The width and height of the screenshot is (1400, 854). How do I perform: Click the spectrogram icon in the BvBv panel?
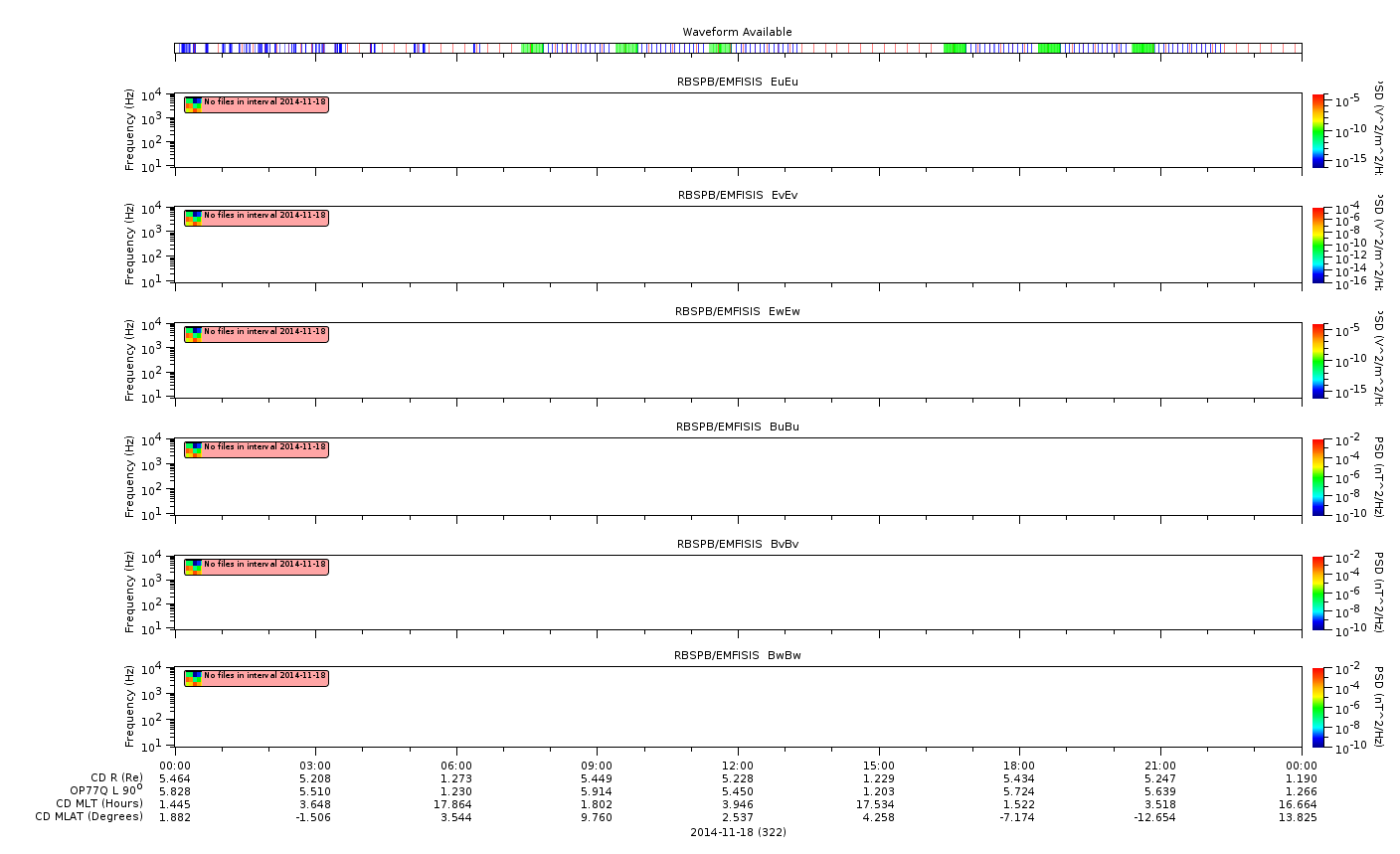(x=193, y=567)
